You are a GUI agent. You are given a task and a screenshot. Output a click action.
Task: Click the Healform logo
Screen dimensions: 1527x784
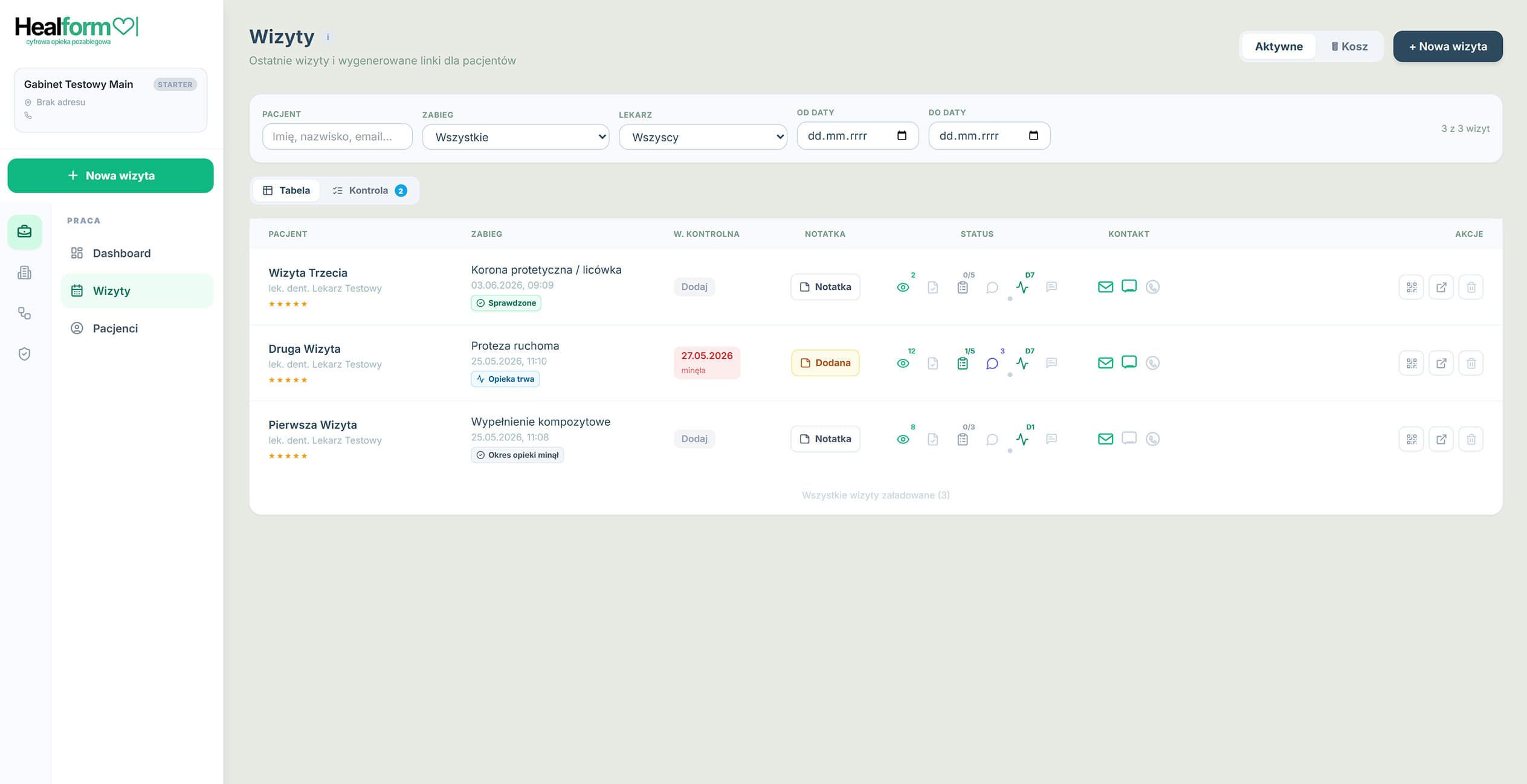[77, 30]
